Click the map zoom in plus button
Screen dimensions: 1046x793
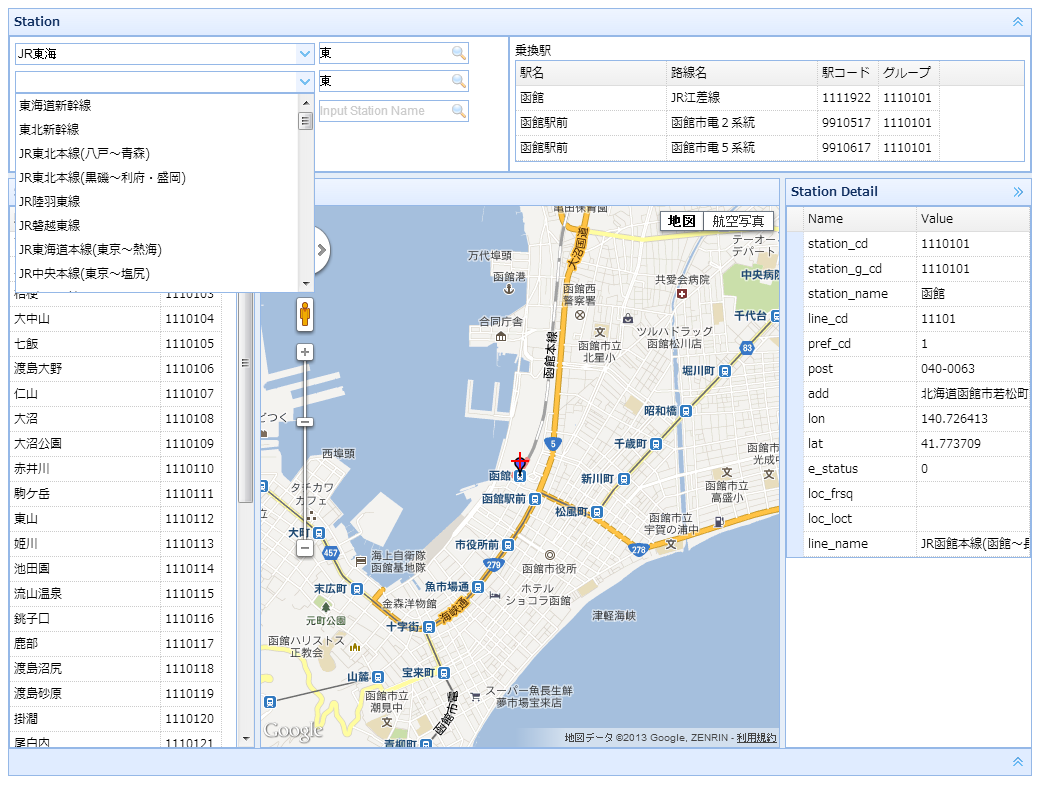click(x=305, y=352)
